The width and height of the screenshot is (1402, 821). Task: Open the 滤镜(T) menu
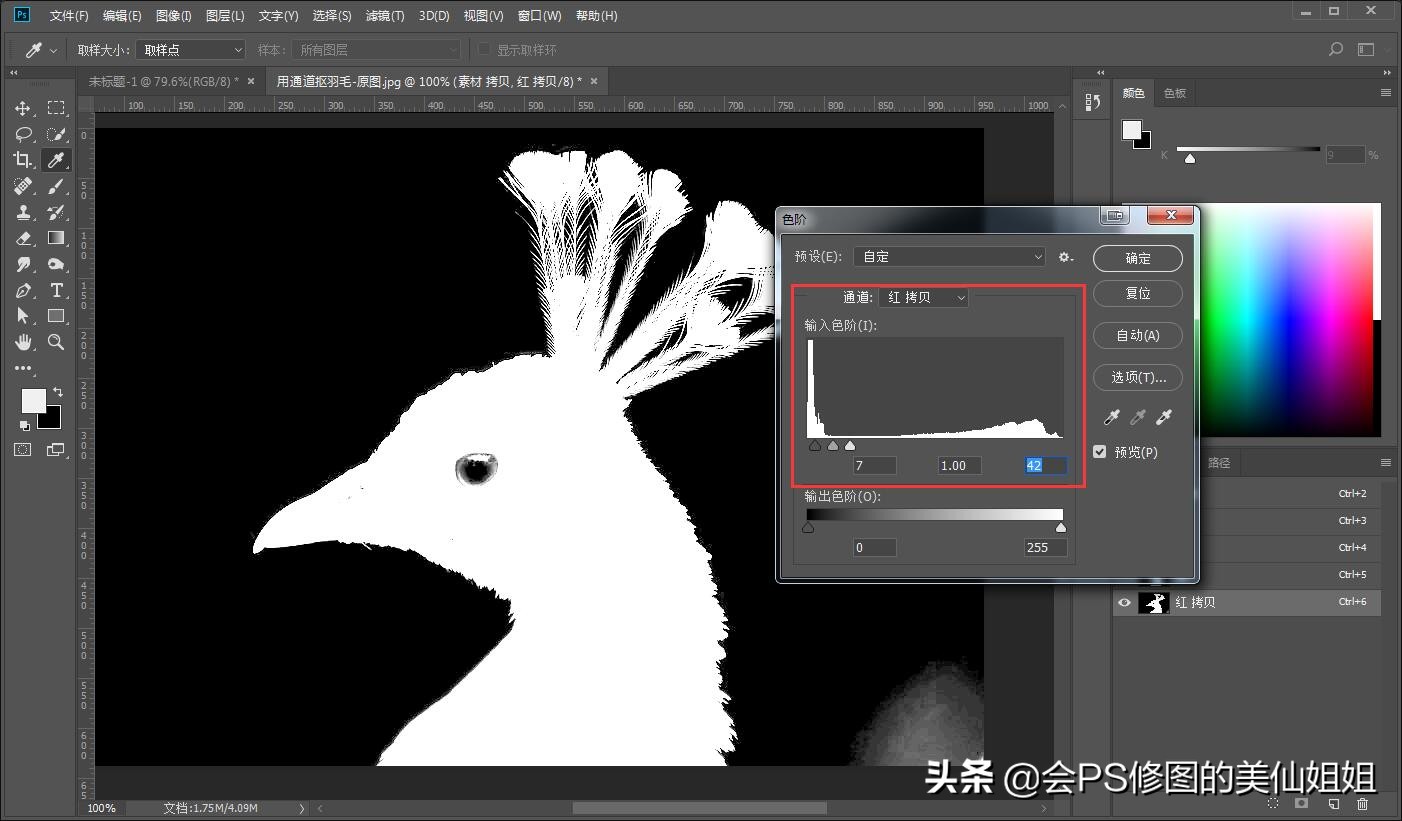387,15
